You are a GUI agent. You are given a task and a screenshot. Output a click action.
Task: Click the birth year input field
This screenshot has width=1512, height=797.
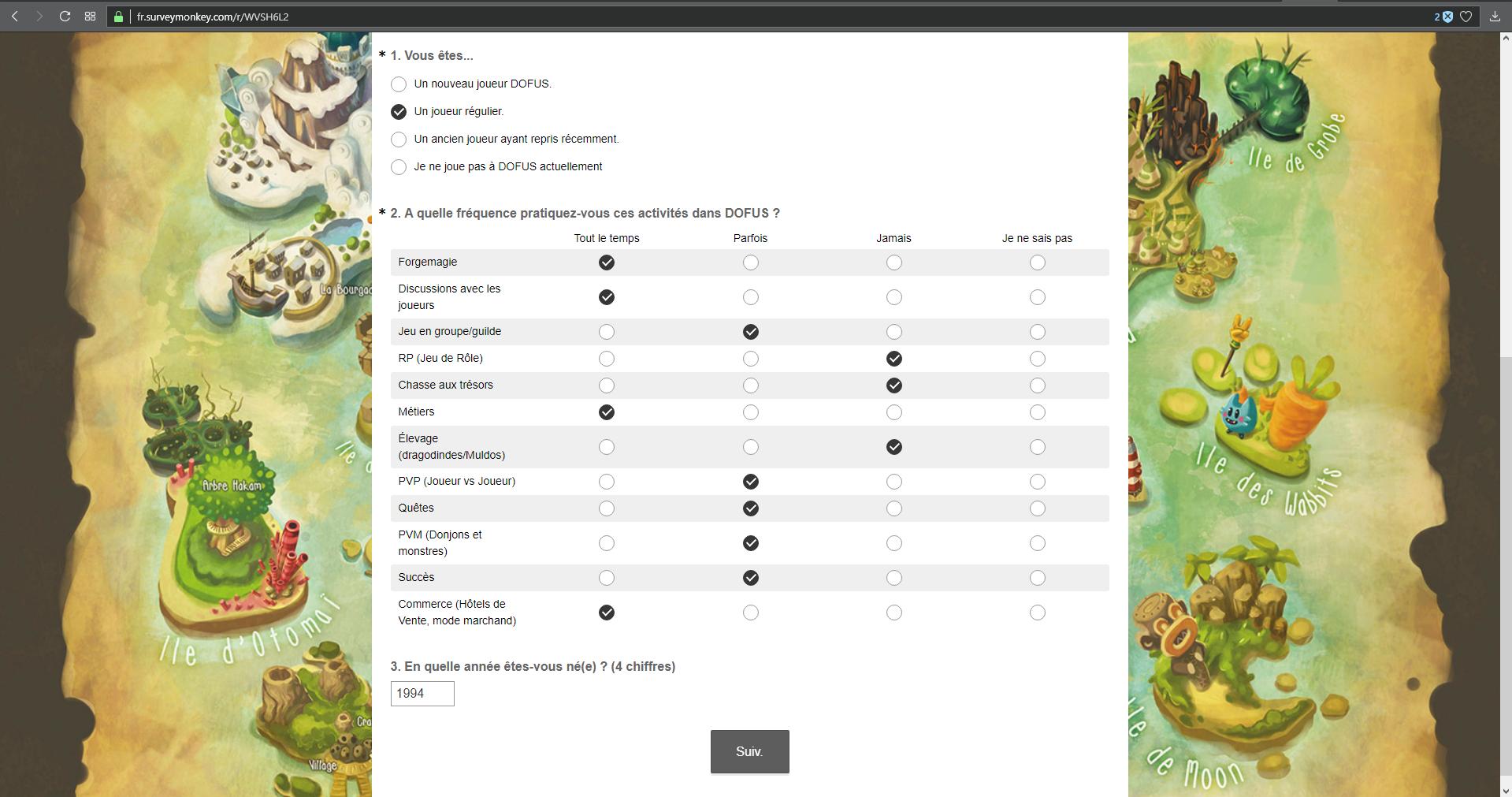422,694
